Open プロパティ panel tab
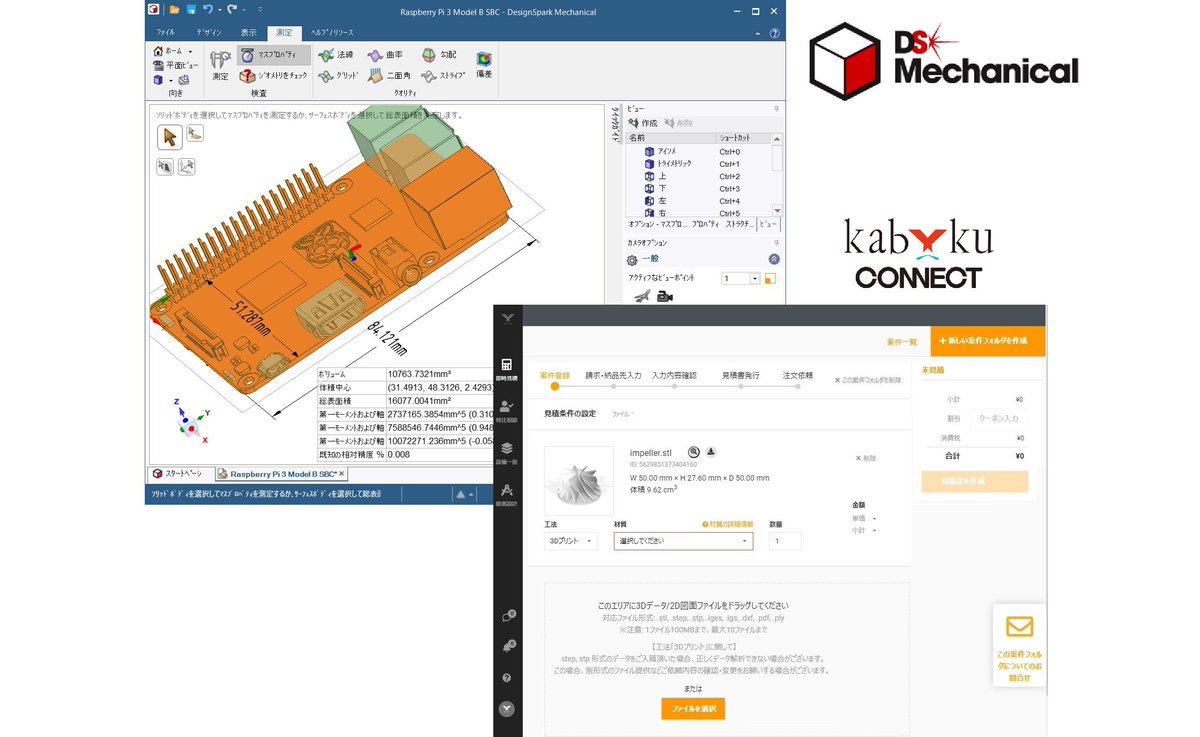Viewport: 1200px width, 737px height. (705, 225)
